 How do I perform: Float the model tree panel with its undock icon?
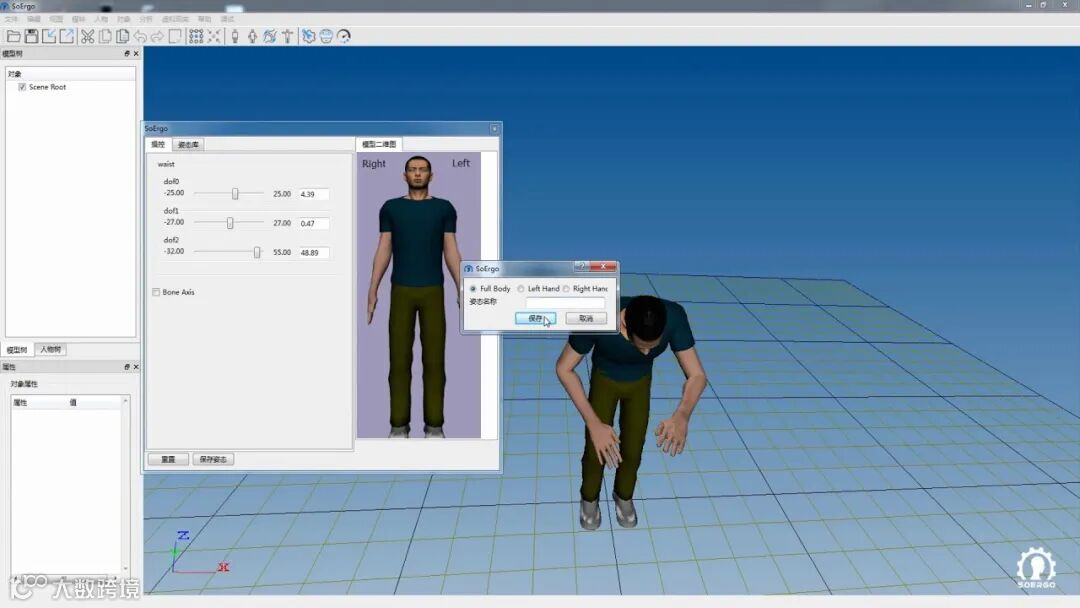127,54
